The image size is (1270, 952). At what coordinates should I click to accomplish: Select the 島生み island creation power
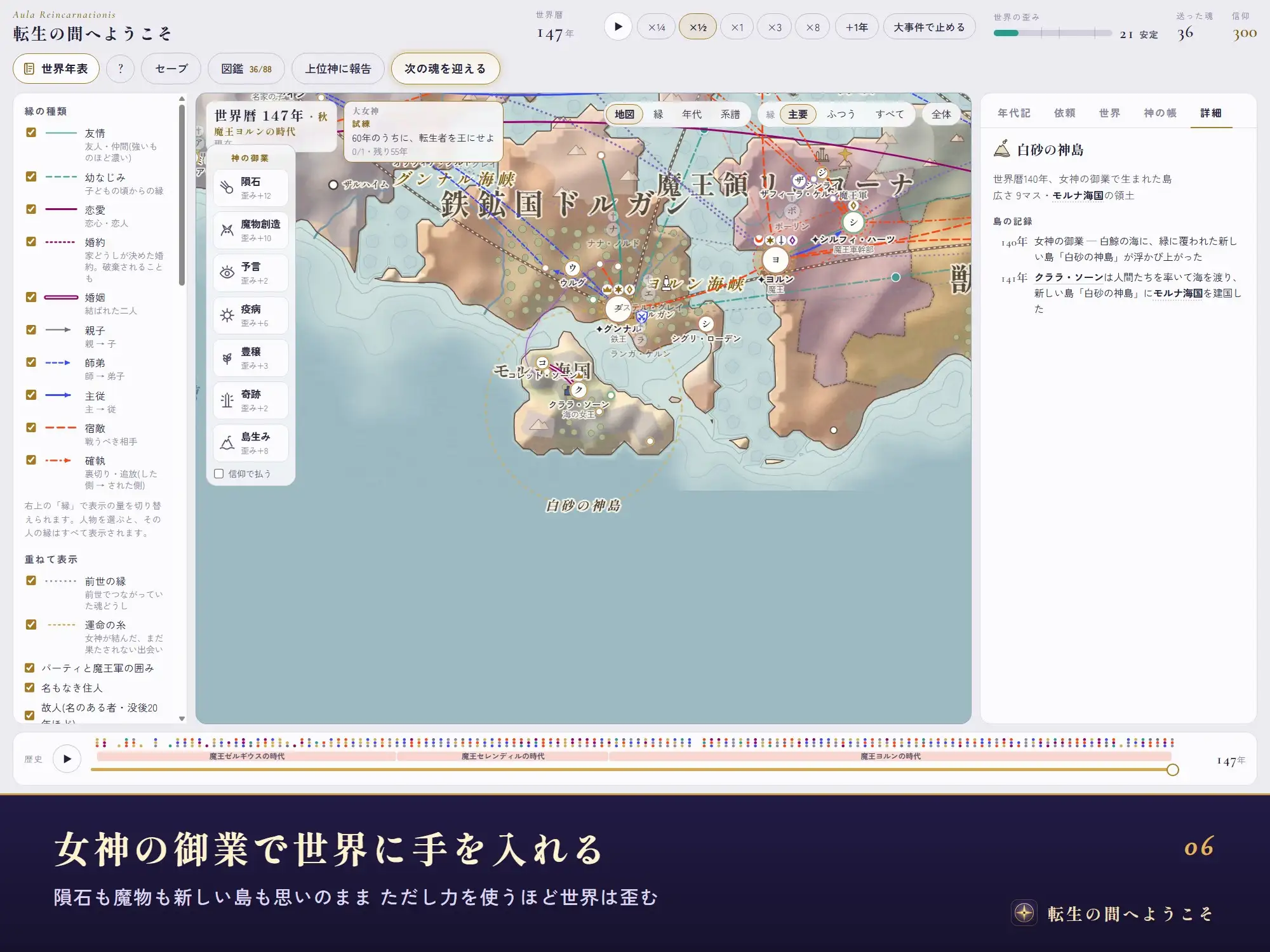[251, 443]
